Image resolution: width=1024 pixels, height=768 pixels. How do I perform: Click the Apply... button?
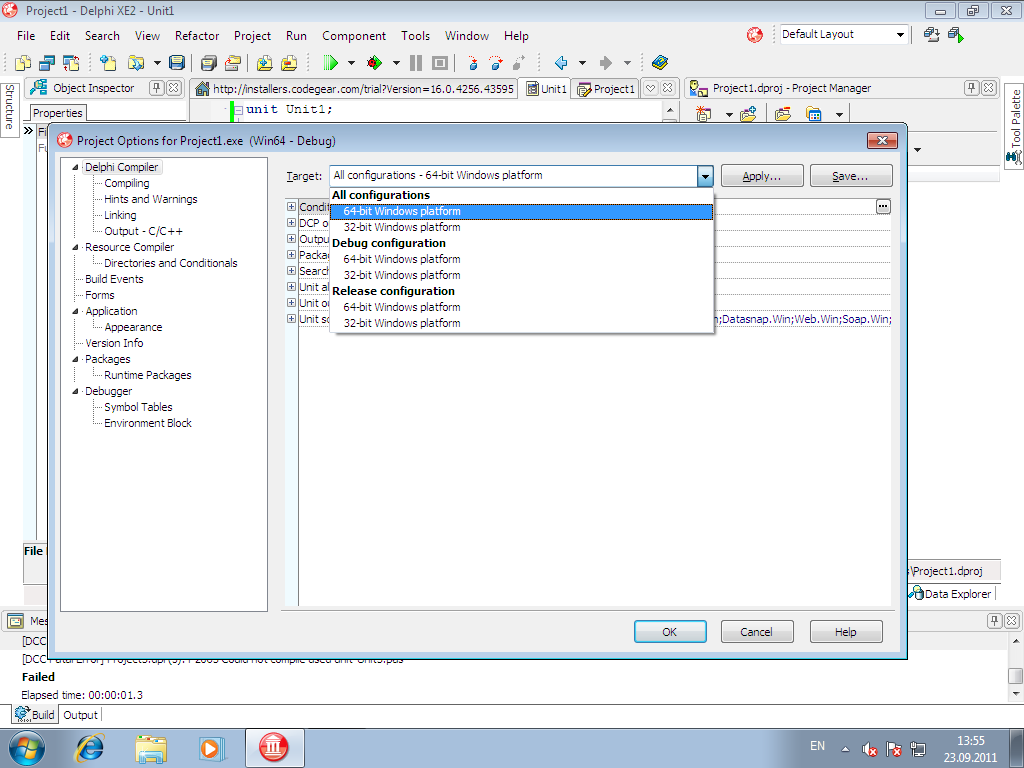(762, 176)
